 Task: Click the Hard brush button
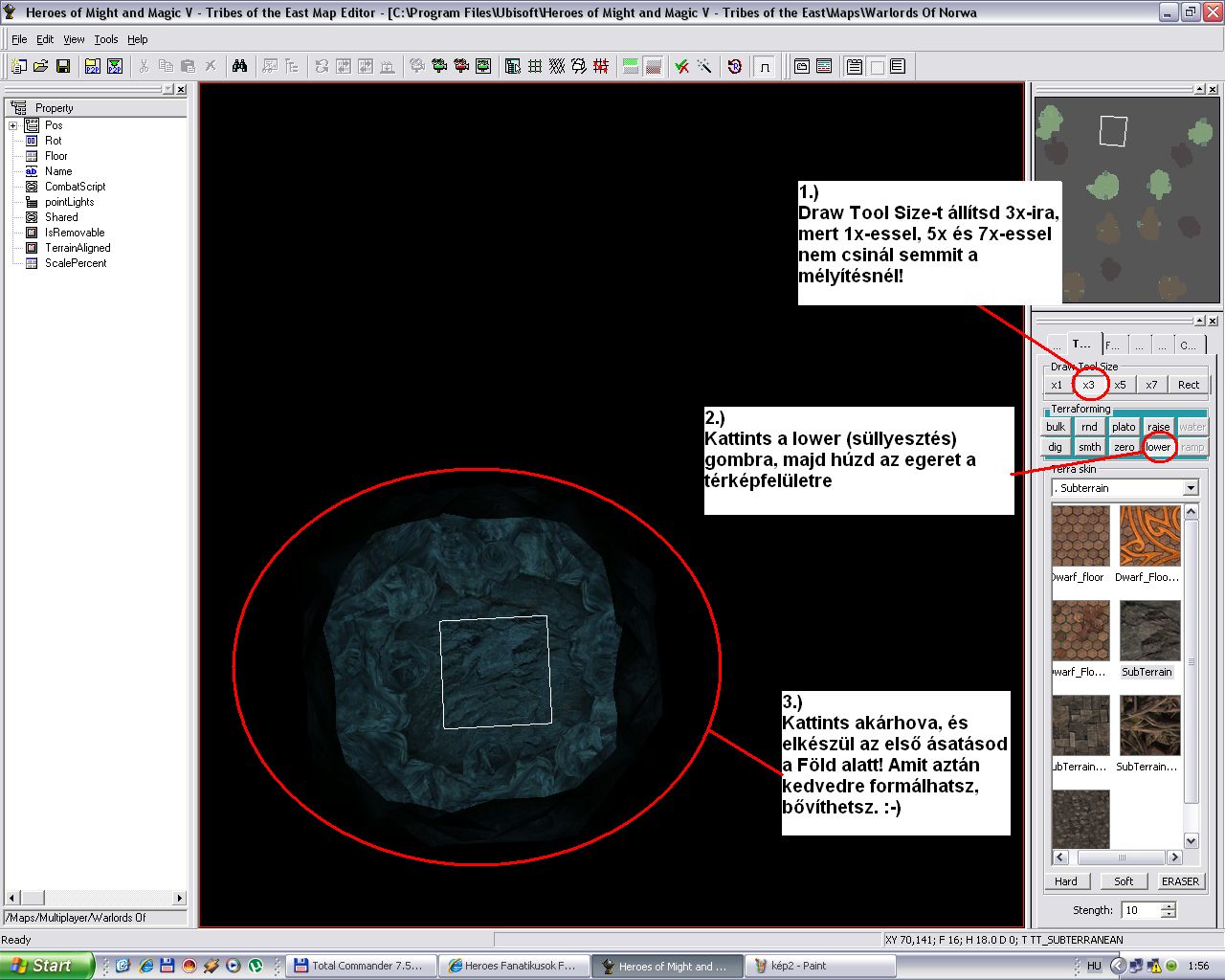point(1066,881)
